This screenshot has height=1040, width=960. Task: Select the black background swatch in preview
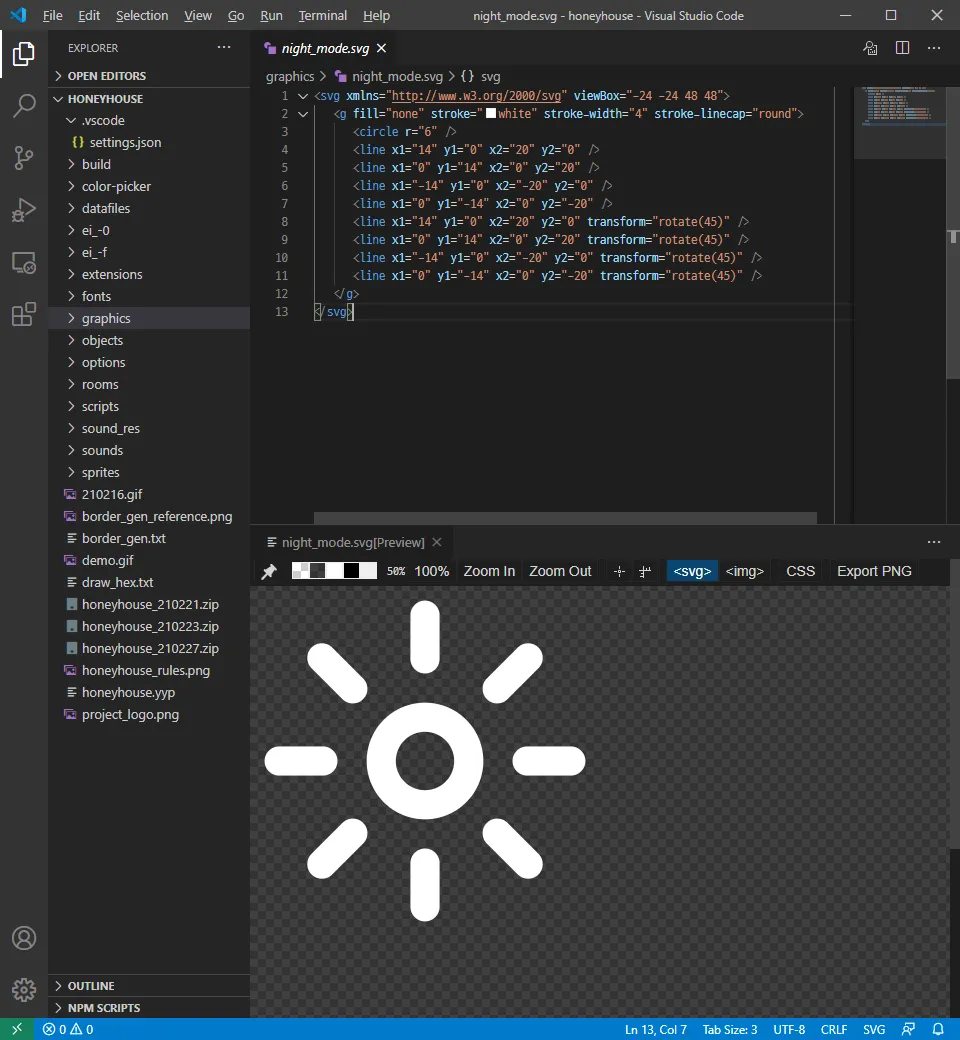click(x=351, y=570)
